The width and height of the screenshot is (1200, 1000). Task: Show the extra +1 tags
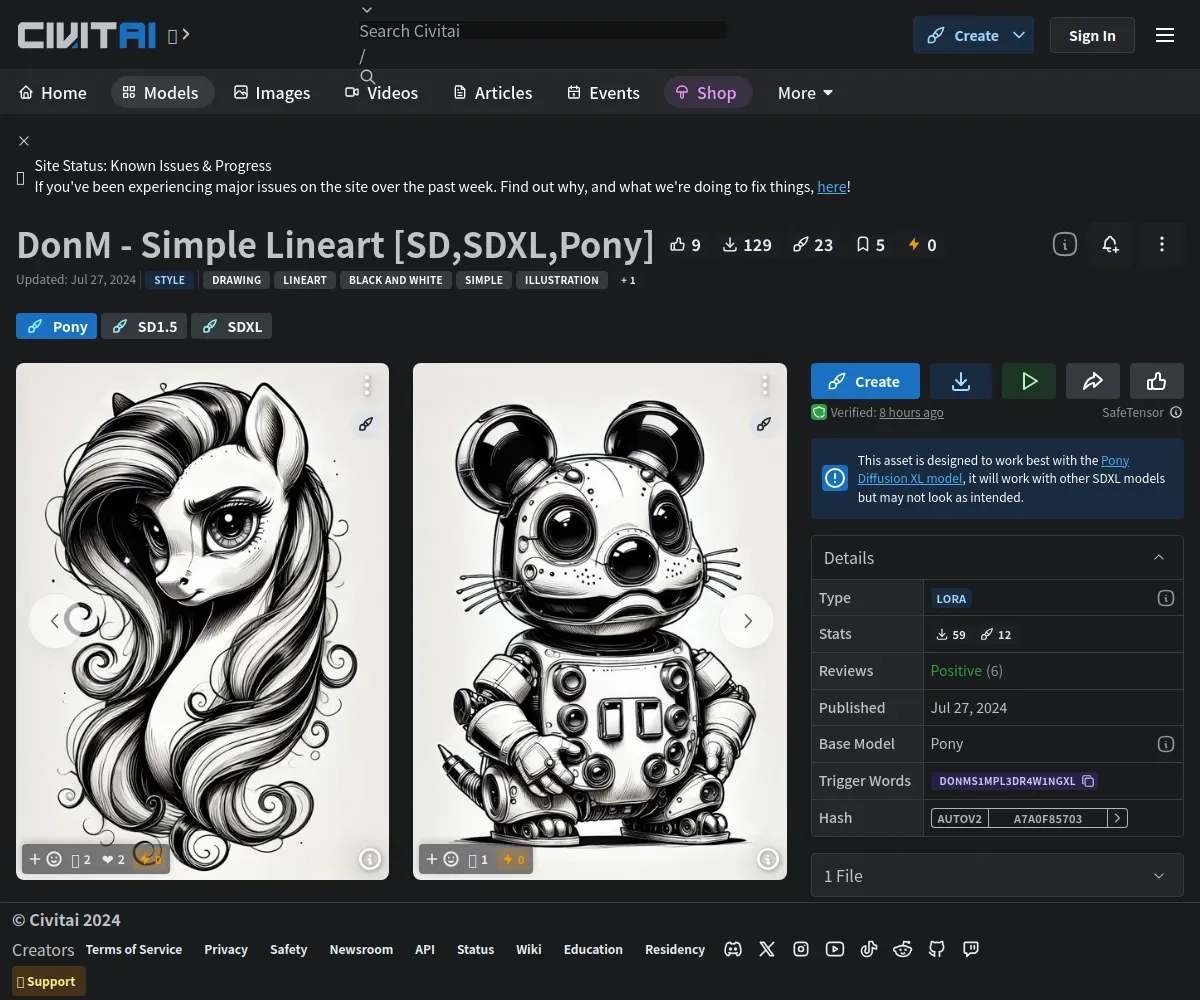pyautogui.click(x=628, y=280)
